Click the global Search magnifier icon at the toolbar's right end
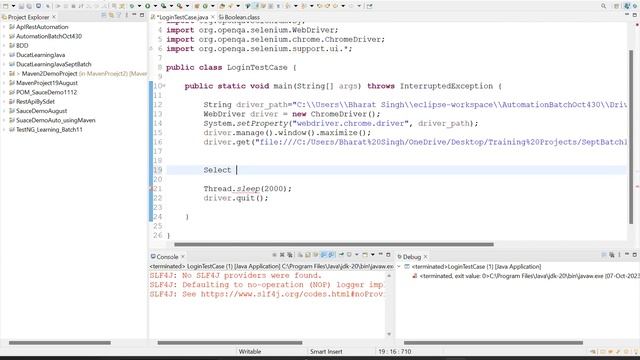The width and height of the screenshot is (640, 360). click(603, 6)
